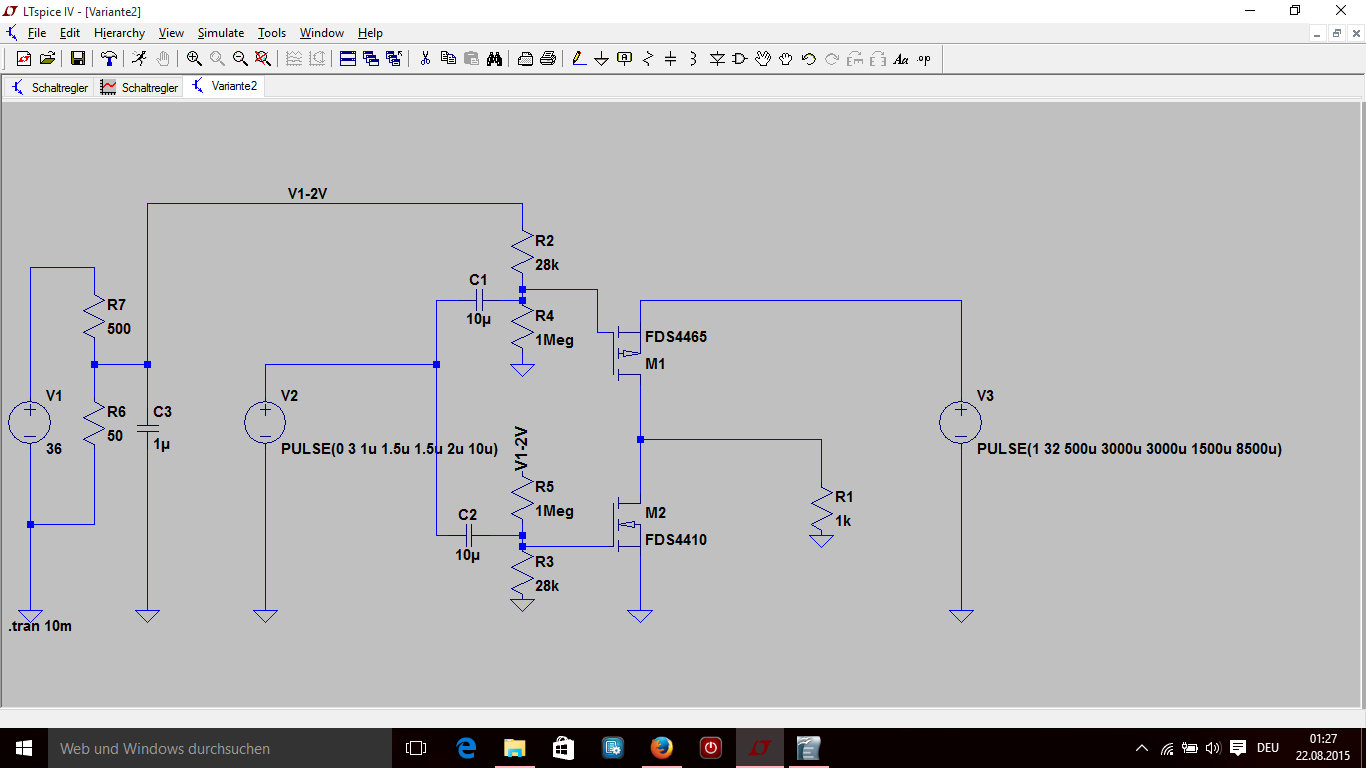Open the Edit menu
The width and height of the screenshot is (1366, 768).
[x=69, y=33]
